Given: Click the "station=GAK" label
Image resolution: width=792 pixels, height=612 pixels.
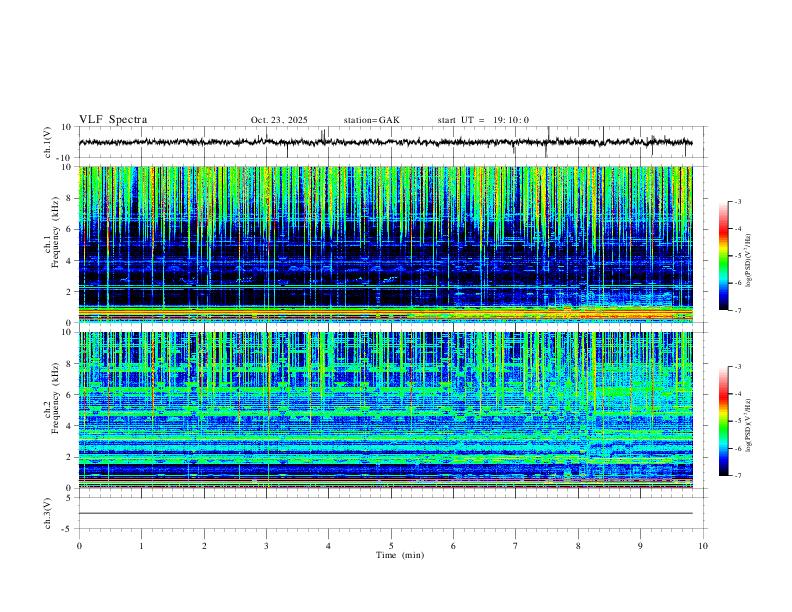Looking at the screenshot, I should coord(371,120).
